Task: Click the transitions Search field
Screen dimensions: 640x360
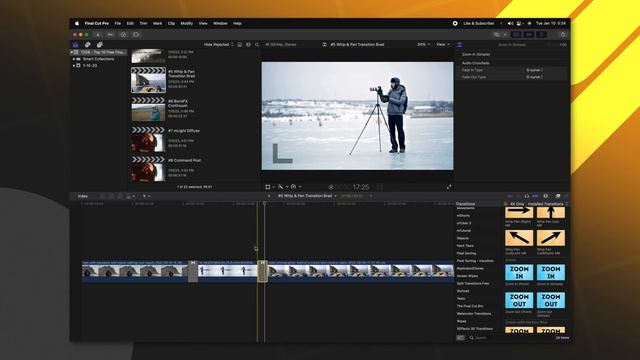Action: (x=510, y=338)
